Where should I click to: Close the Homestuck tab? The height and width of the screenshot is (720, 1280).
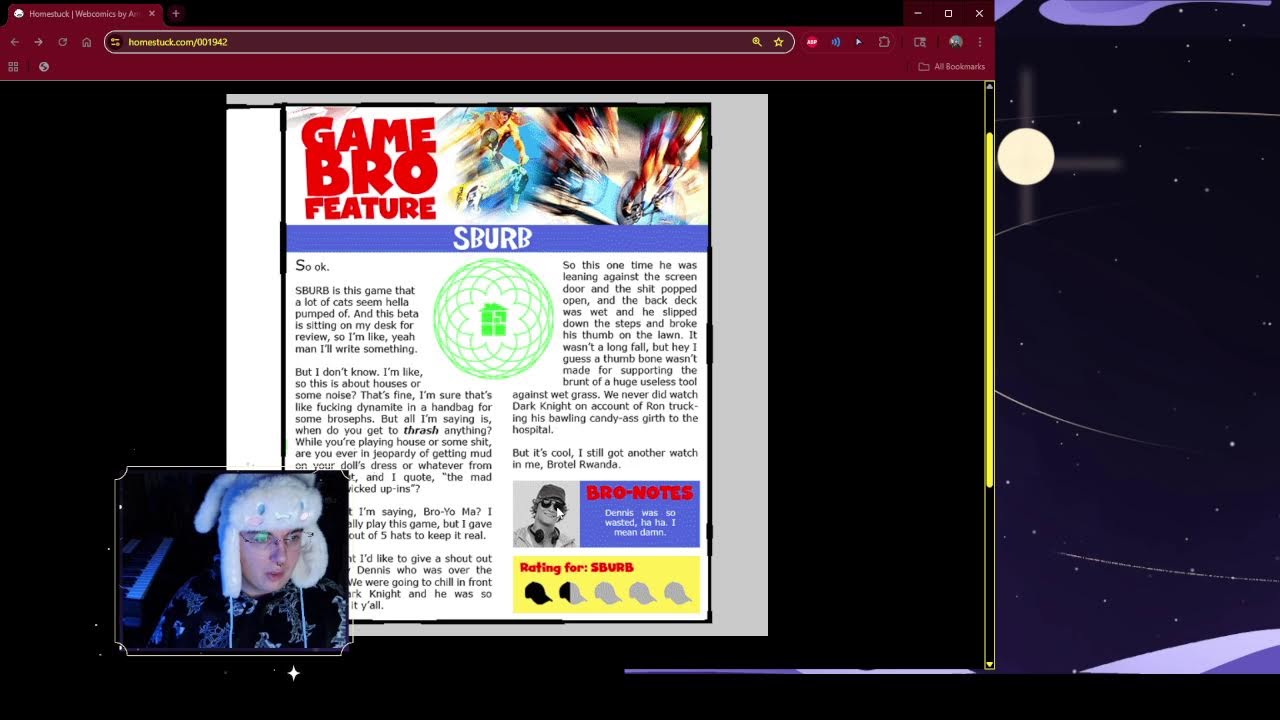coord(152,14)
